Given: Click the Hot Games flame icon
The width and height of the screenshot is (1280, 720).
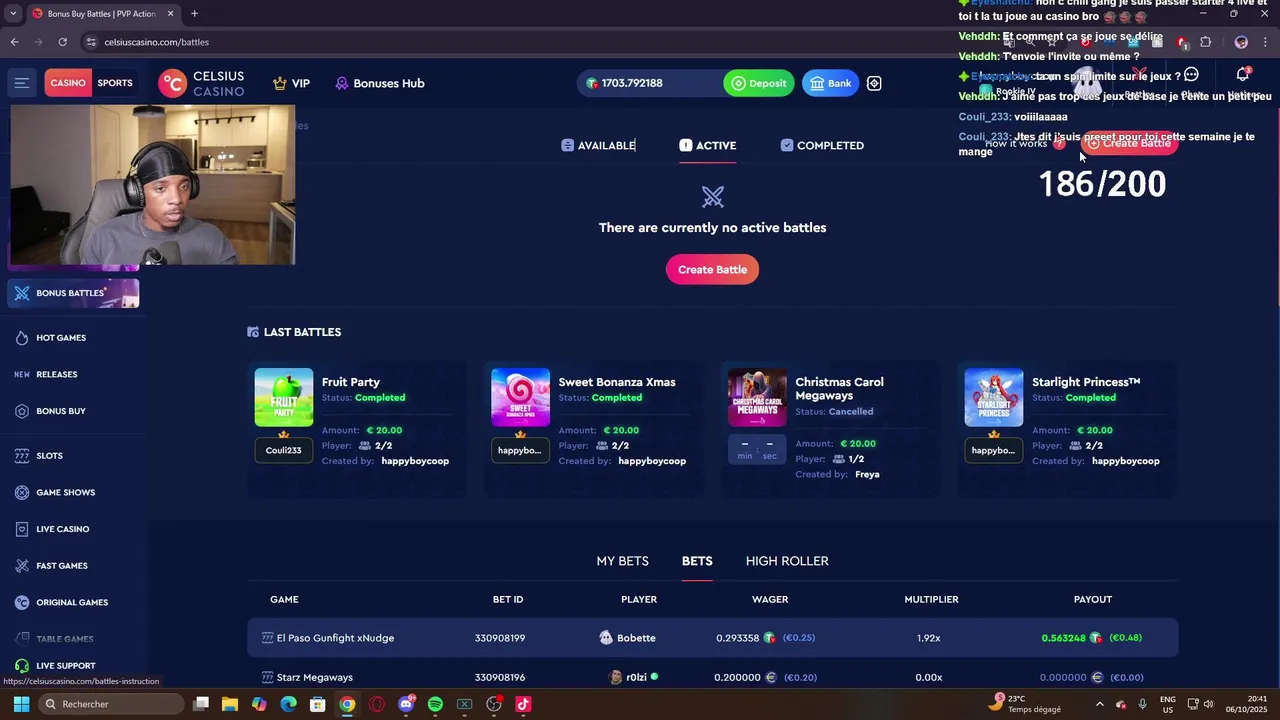Looking at the screenshot, I should [22, 338].
